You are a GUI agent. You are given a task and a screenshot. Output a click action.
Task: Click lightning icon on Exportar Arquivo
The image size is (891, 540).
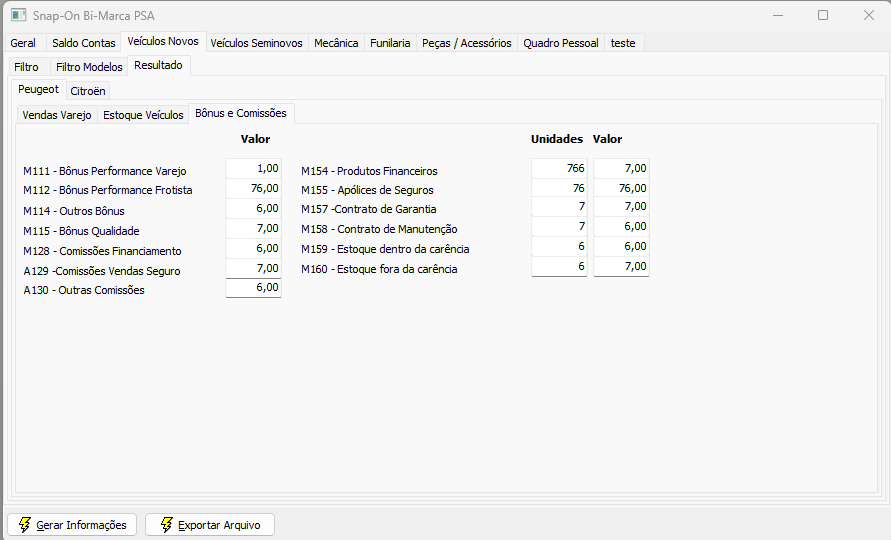[x=166, y=524]
